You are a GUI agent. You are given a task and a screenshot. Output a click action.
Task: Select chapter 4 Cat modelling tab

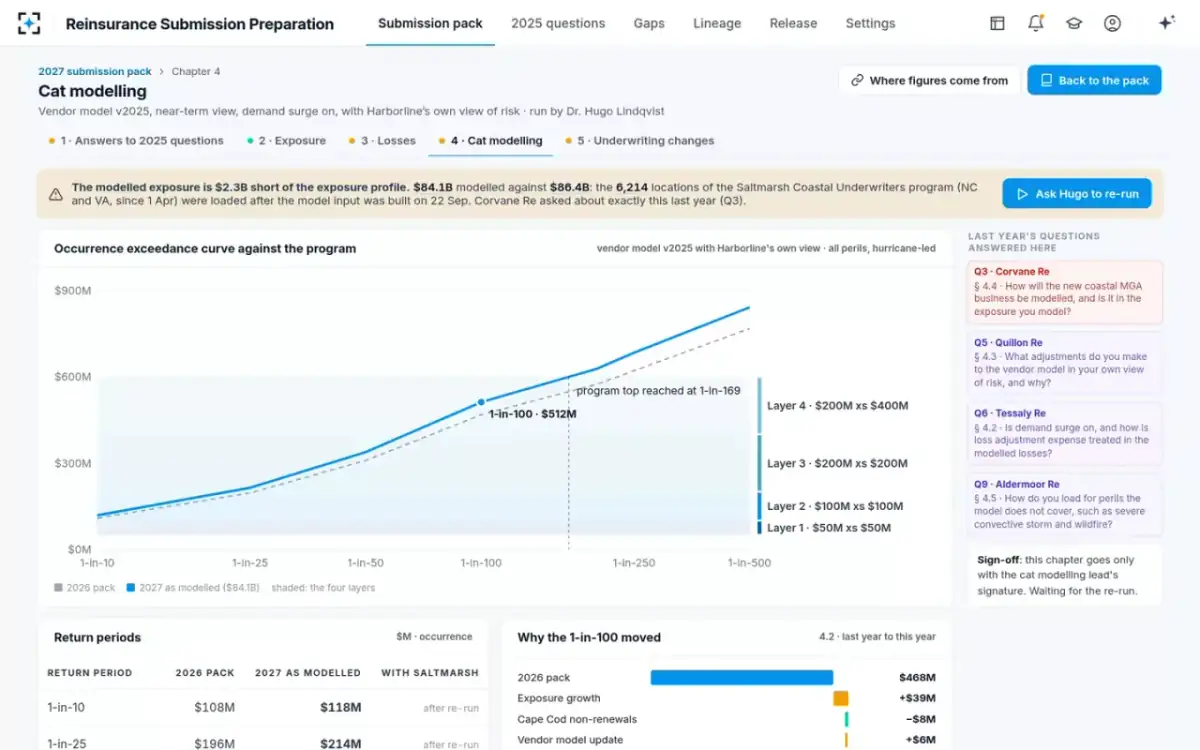490,141
